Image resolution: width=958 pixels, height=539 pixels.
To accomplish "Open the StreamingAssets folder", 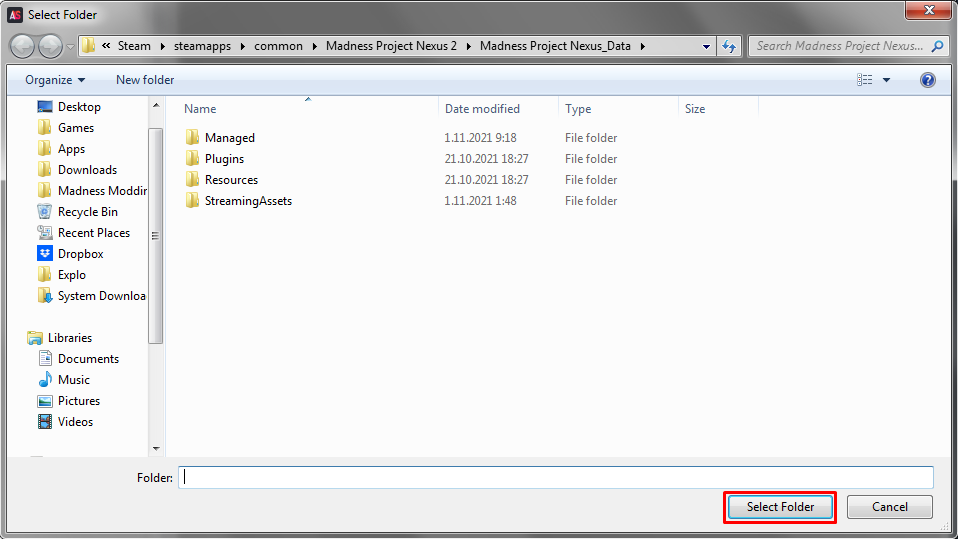I will coord(248,201).
